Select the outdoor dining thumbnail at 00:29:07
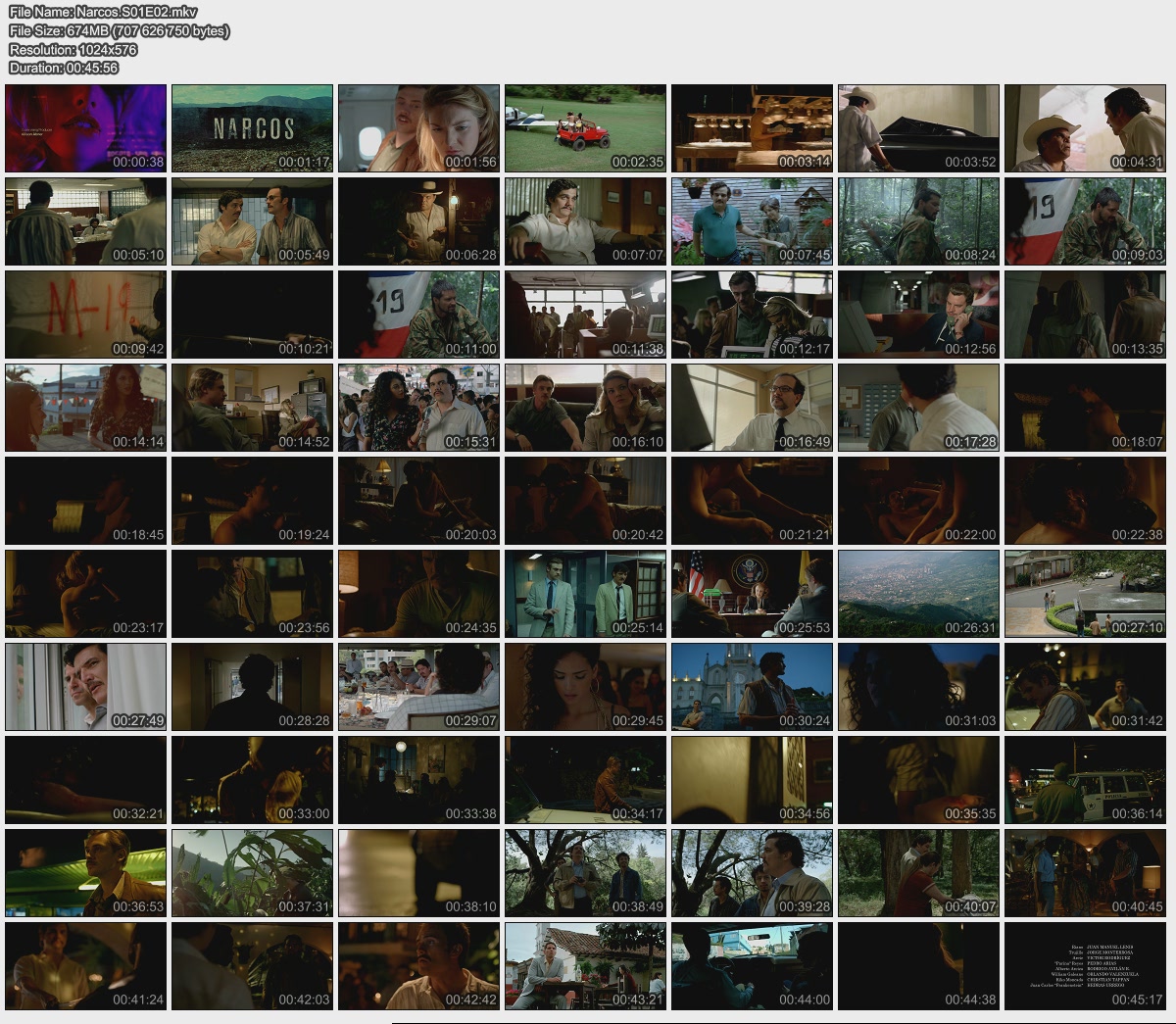1176x1024 pixels. [418, 687]
